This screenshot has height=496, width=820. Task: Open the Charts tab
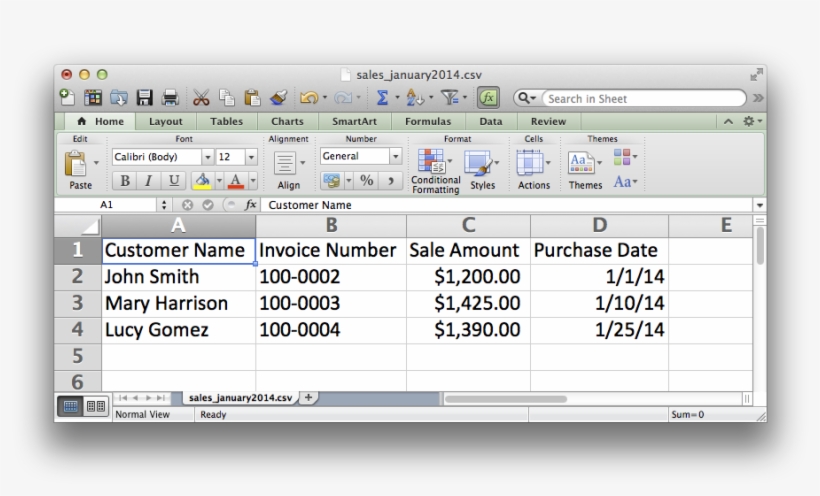click(287, 121)
